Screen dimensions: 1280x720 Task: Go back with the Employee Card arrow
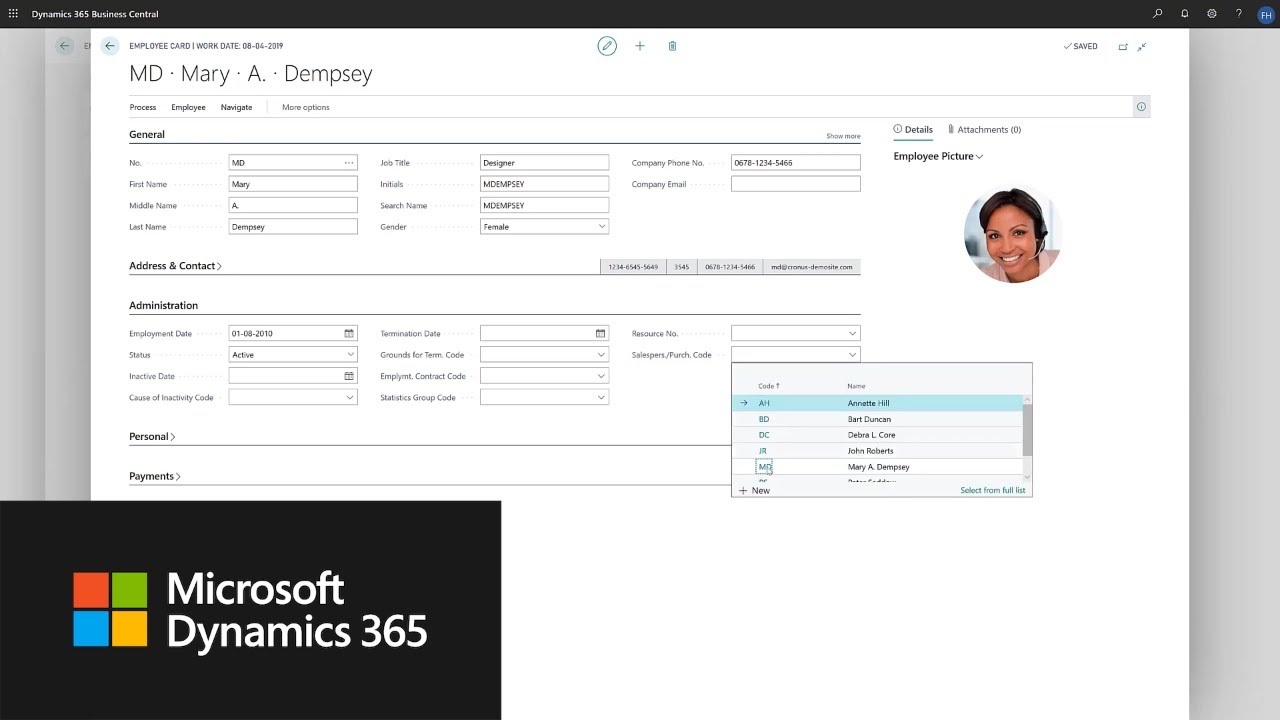tap(110, 46)
